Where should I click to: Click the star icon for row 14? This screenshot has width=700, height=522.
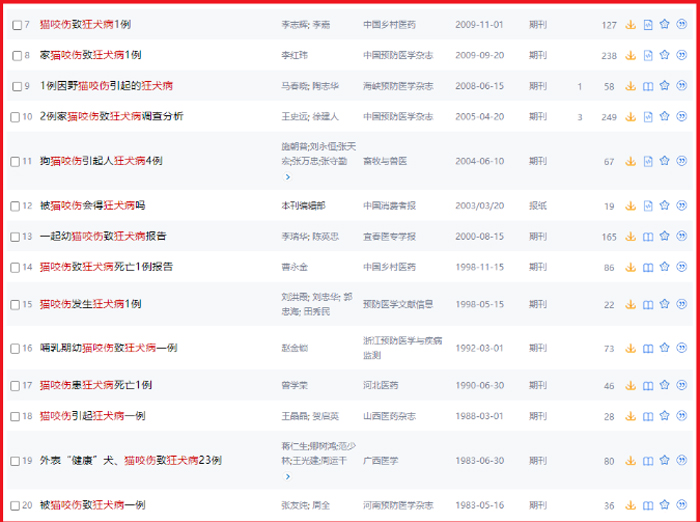(665, 268)
